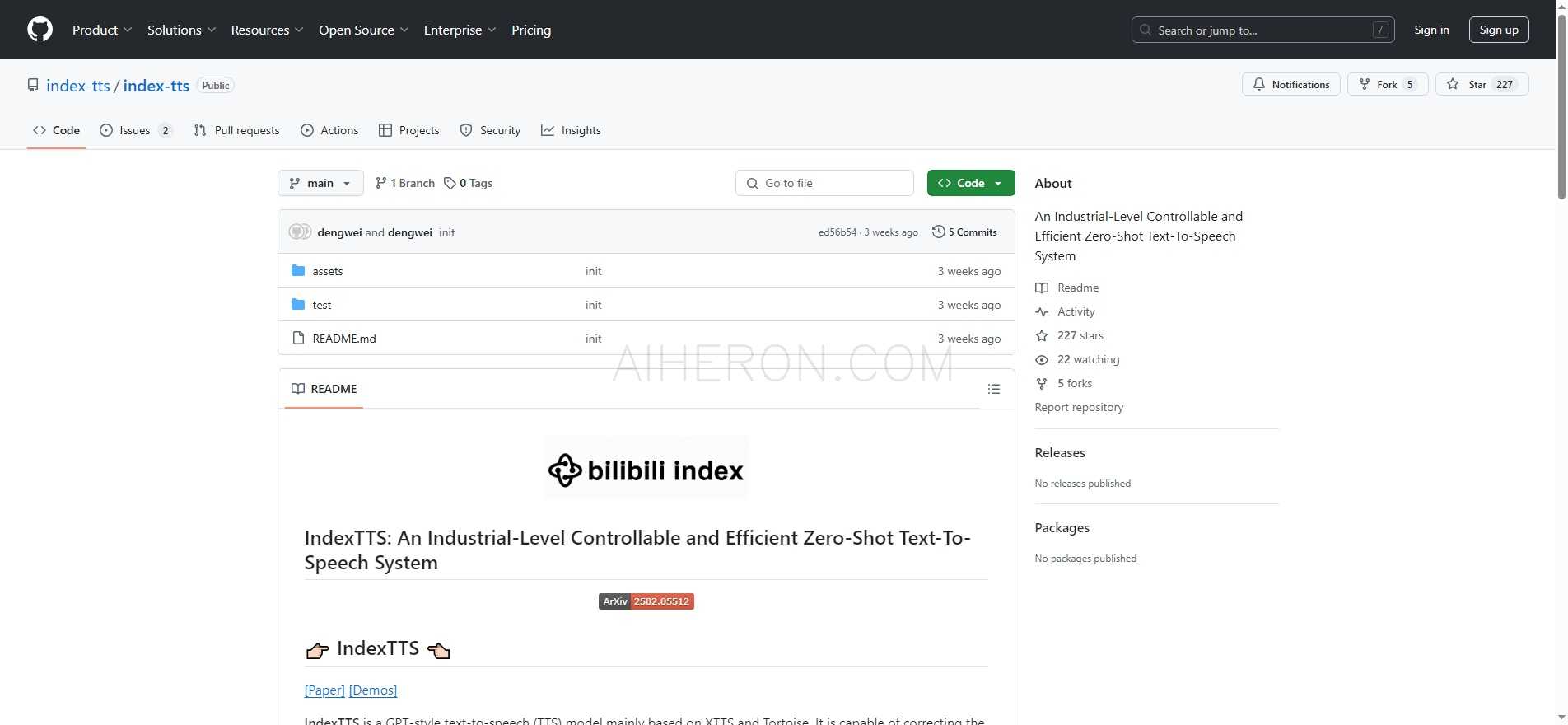The width and height of the screenshot is (1568, 725).
Task: View the 5 Commits history
Action: [x=964, y=232]
